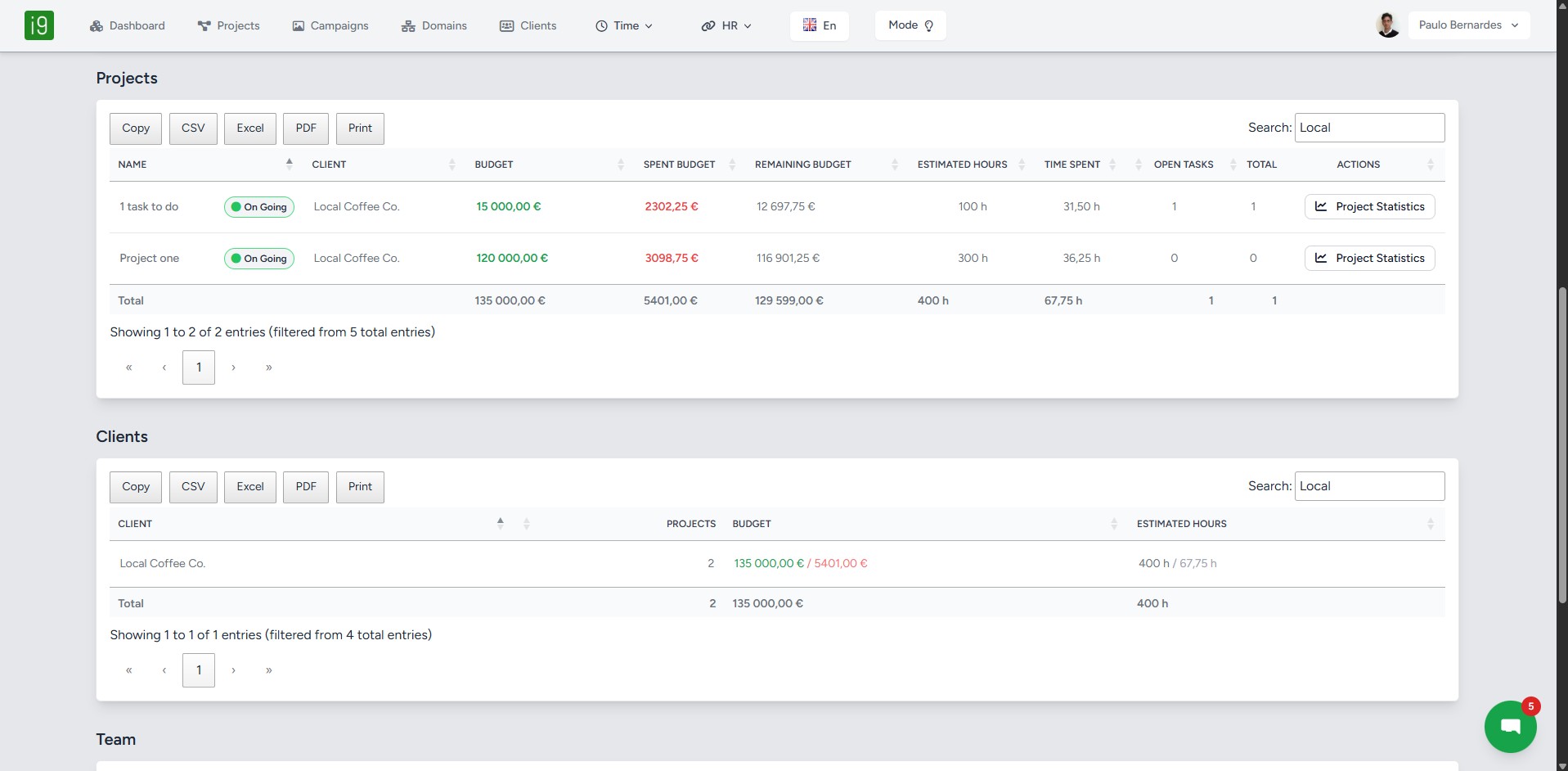Viewport: 1568px width, 771px height.
Task: Click the British flag language icon
Action: coord(811,25)
